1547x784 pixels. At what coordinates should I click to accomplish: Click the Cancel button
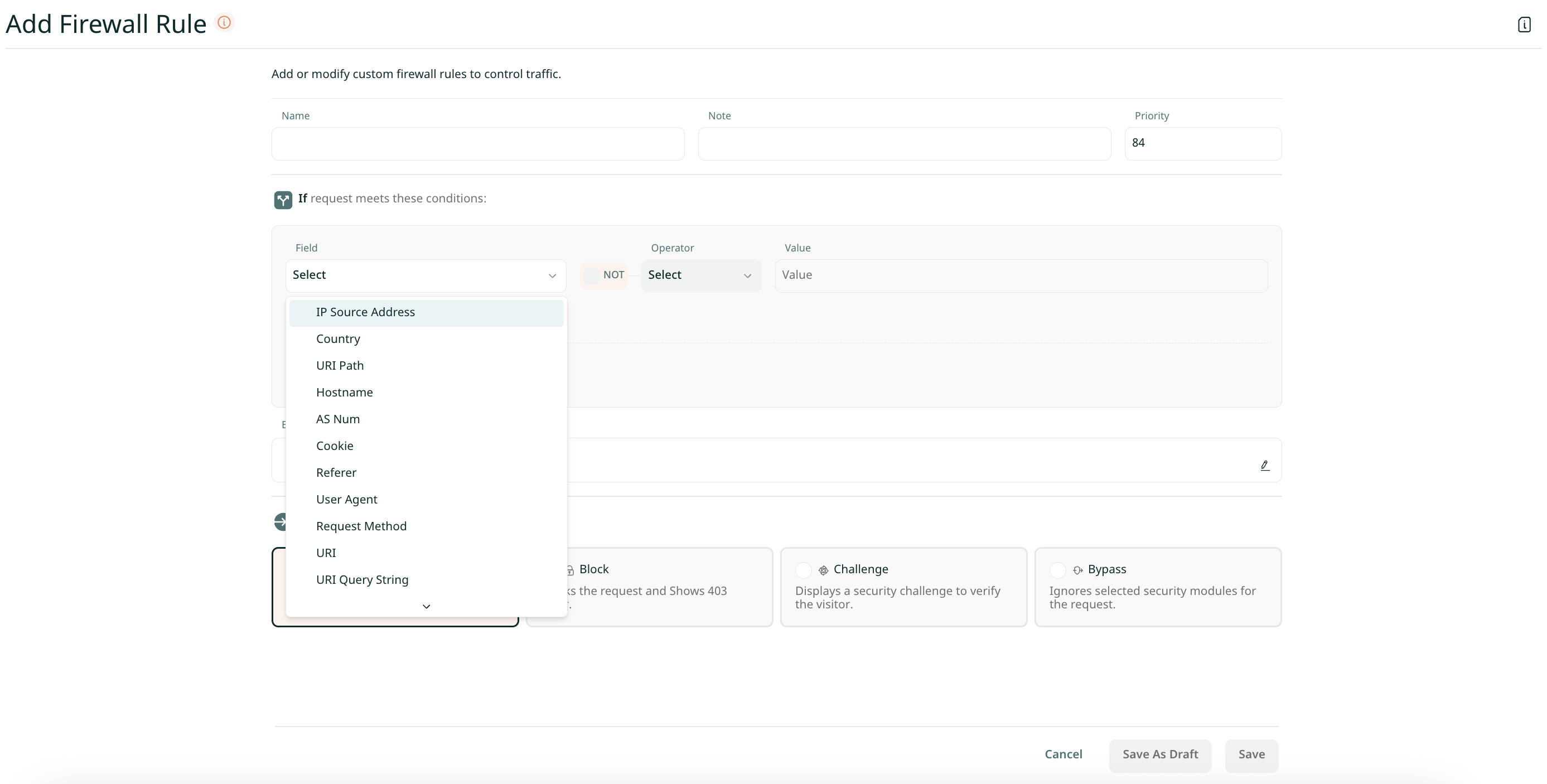pos(1063,755)
